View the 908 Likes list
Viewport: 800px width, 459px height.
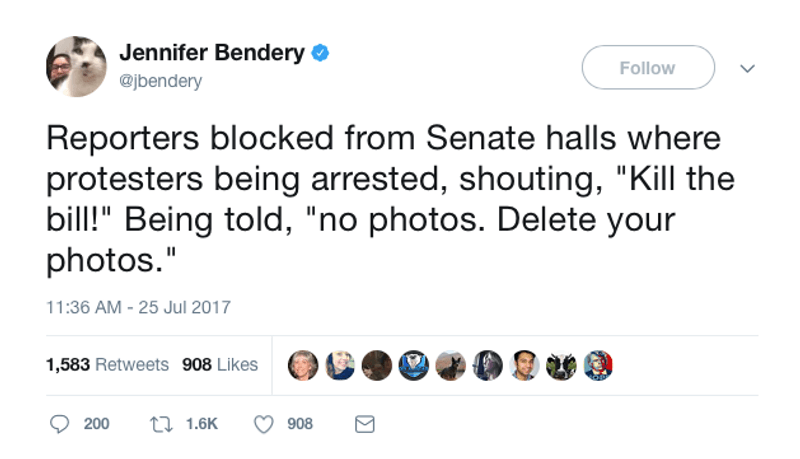click(219, 365)
